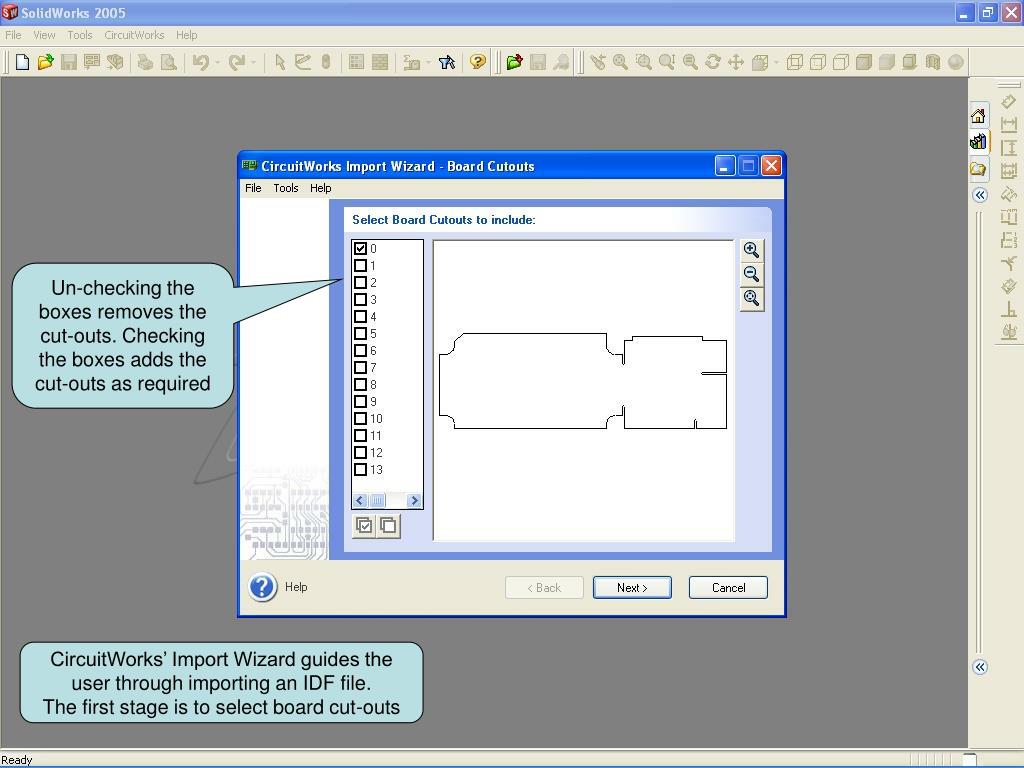This screenshot has width=1024, height=768.
Task: Open the wizard's File menu
Action: 253,188
